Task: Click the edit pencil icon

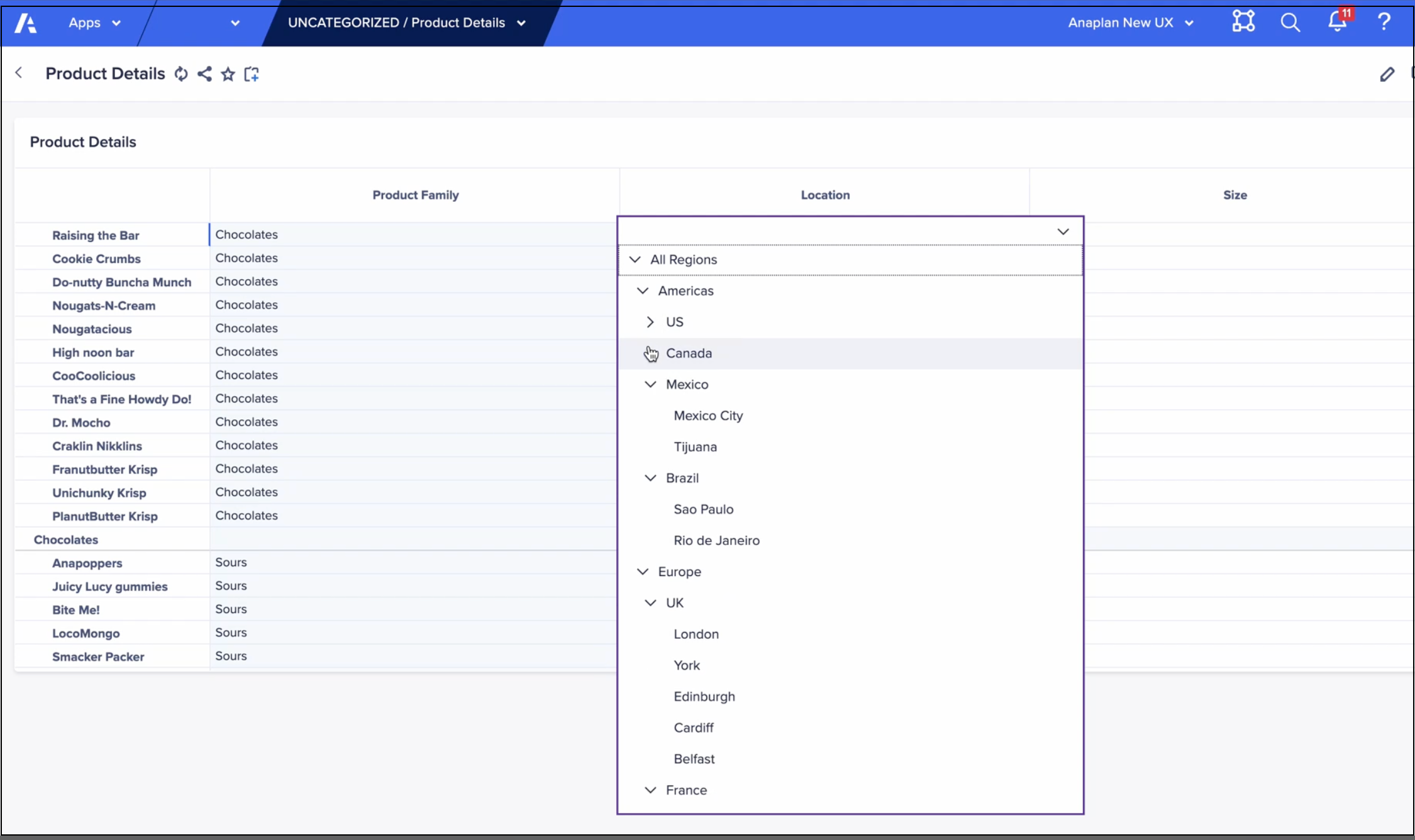Action: pos(1387,74)
